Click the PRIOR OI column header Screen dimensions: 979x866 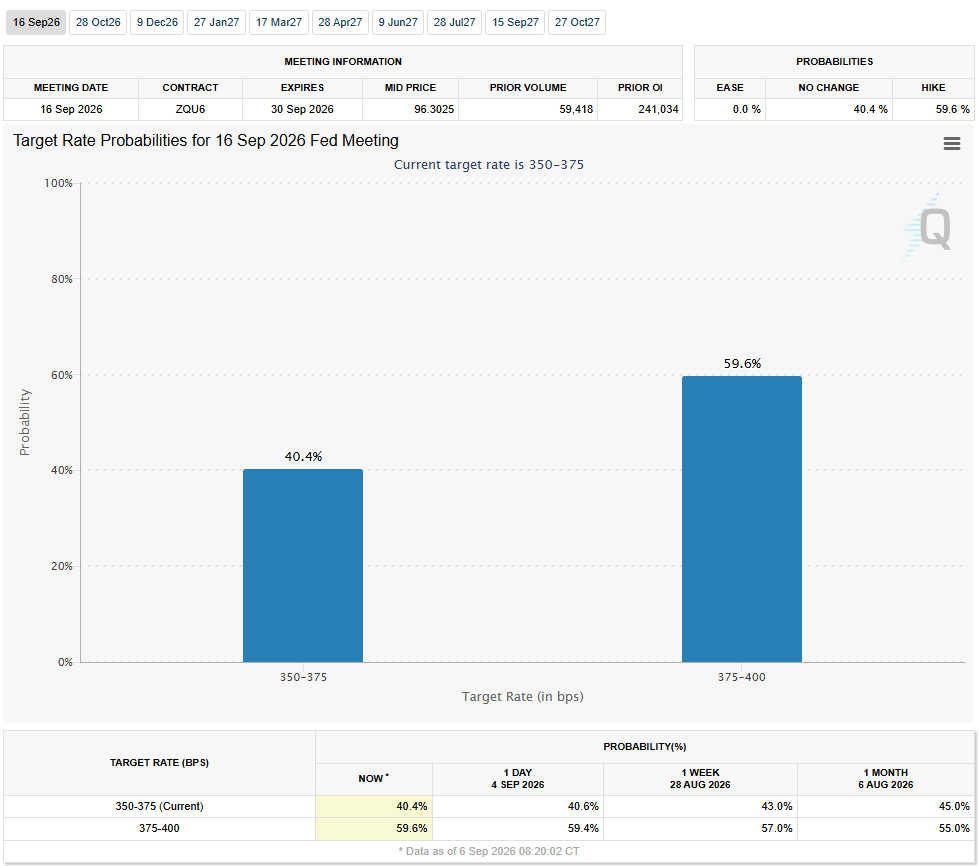(x=640, y=88)
